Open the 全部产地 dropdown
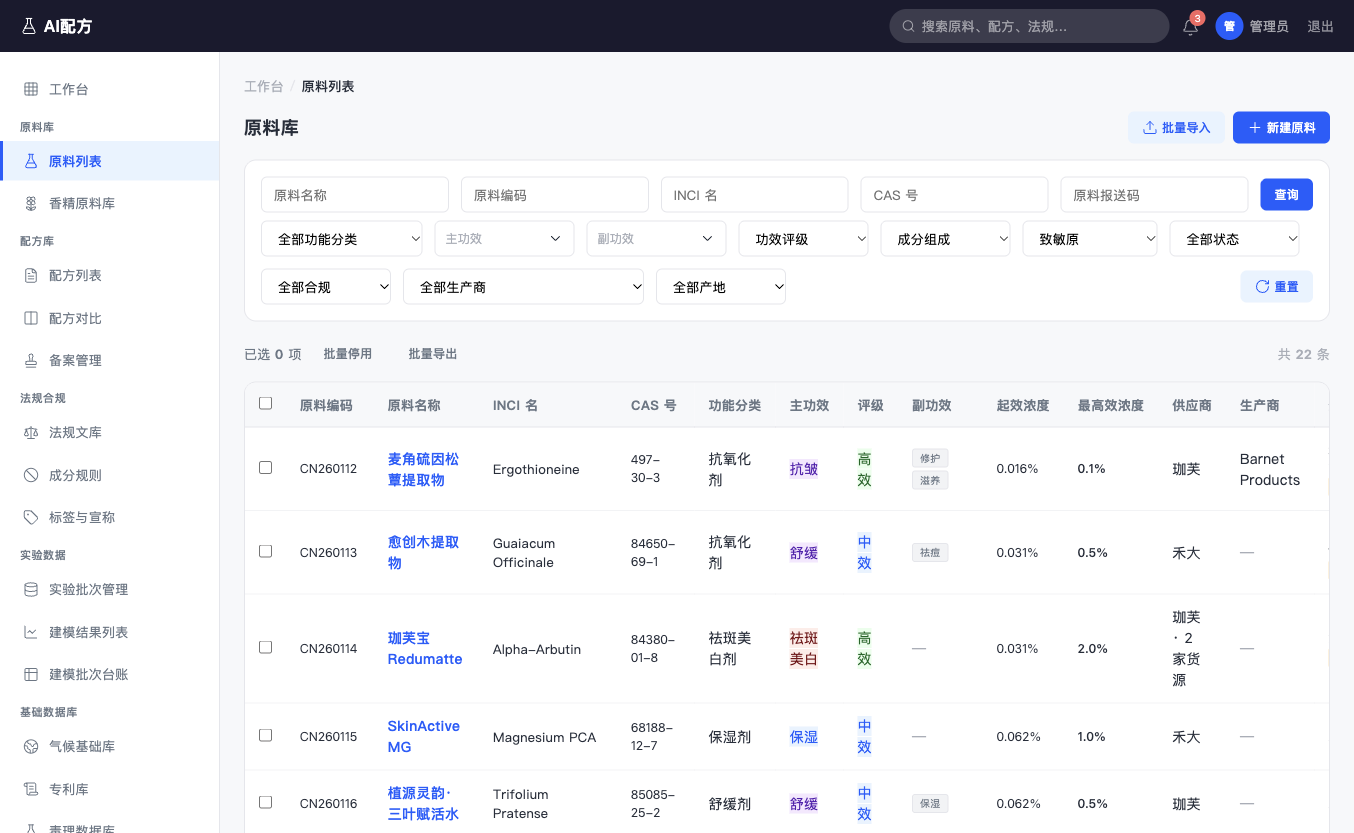The width and height of the screenshot is (1354, 833). point(721,287)
